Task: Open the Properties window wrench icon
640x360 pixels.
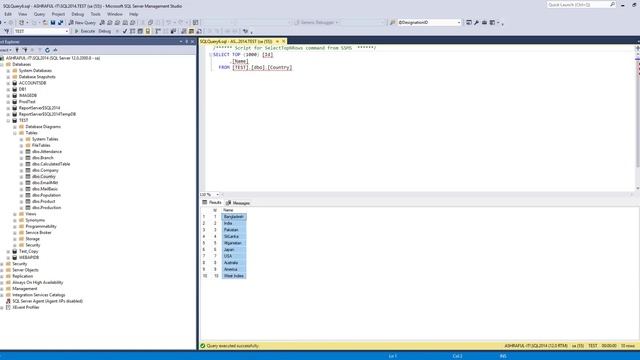Action: pos(476,22)
